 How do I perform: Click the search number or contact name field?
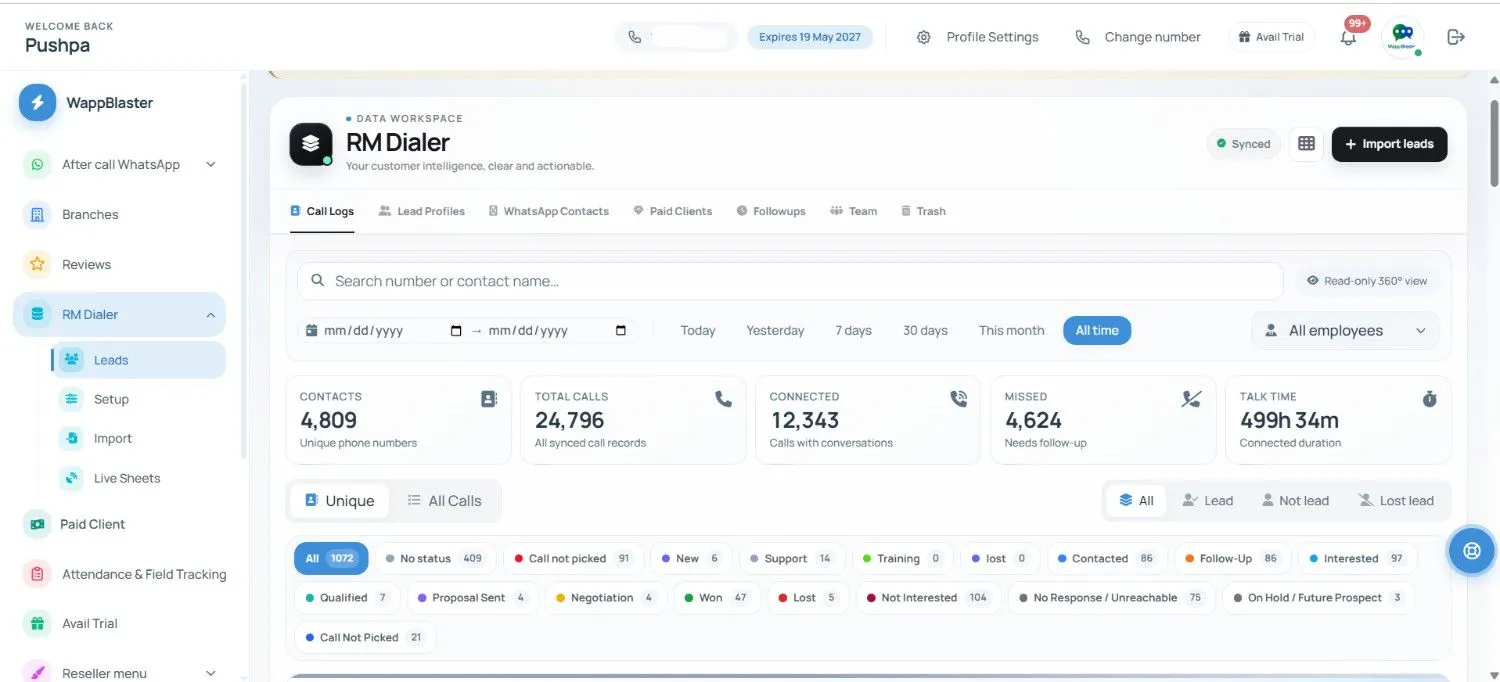pos(790,281)
